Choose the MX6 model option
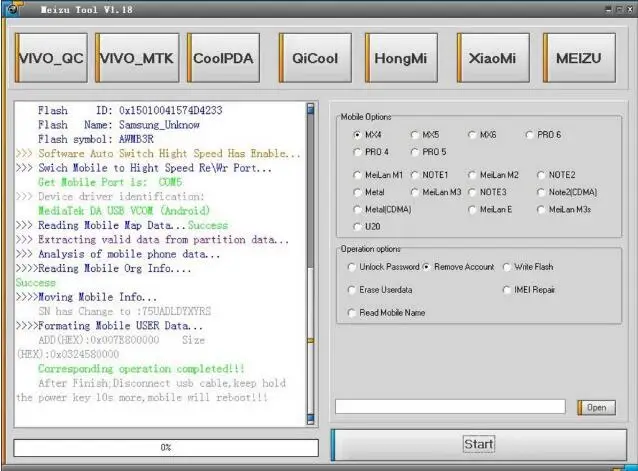Screen dimensions: 638x471 tap(472, 135)
